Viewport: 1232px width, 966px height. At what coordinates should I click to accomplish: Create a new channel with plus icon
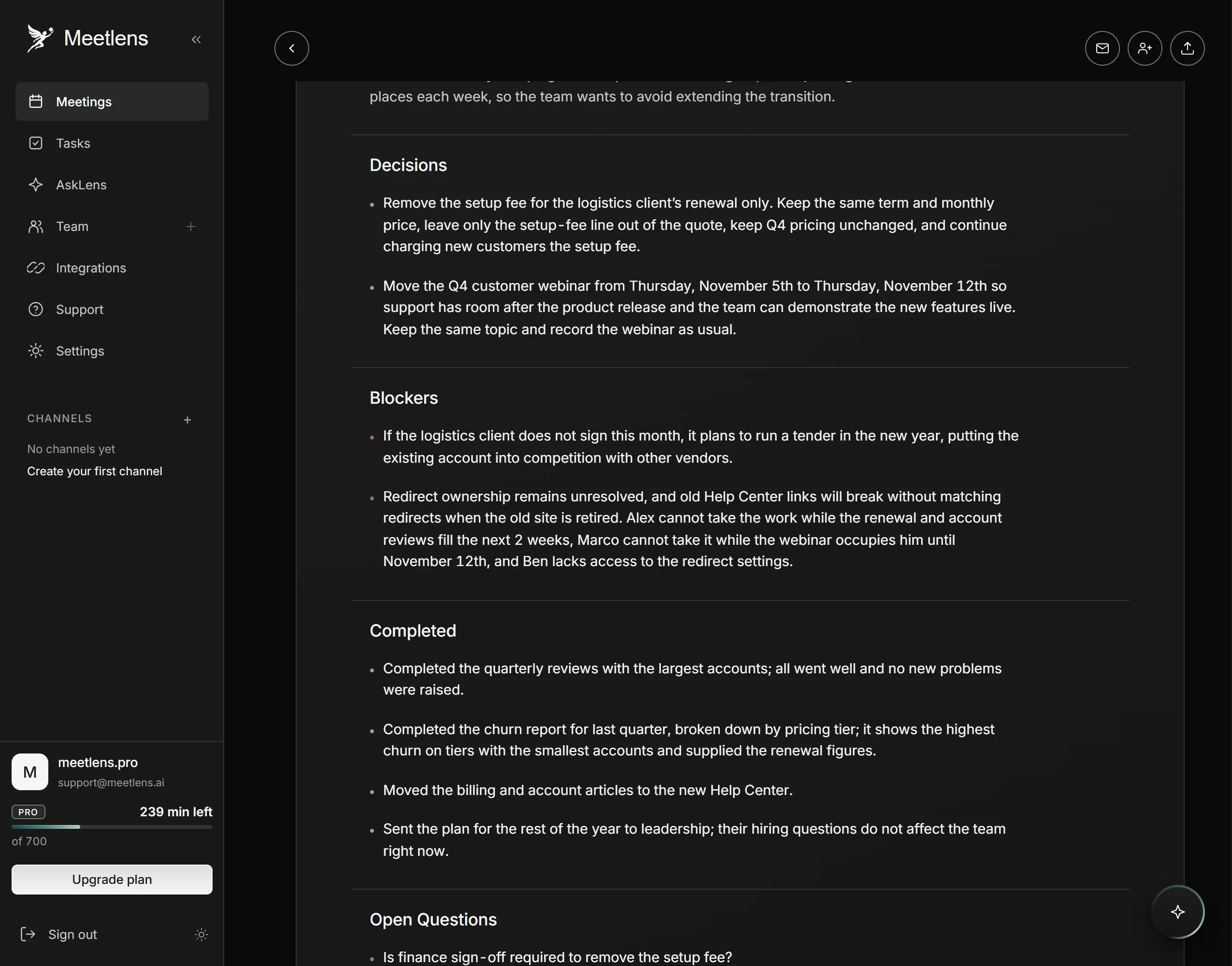coord(188,420)
